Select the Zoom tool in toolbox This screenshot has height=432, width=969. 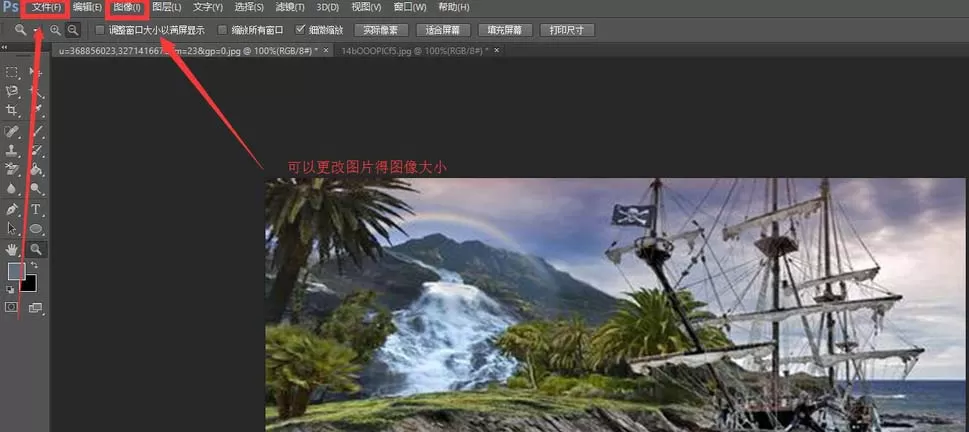36,249
